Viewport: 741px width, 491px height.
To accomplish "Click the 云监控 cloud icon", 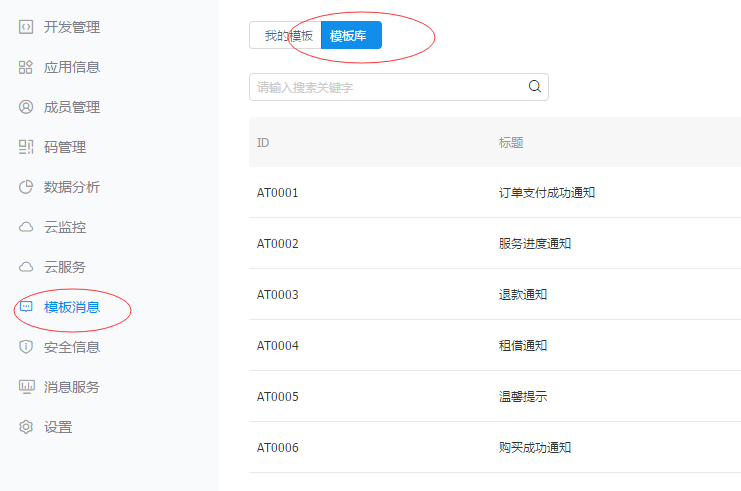I will [26, 227].
